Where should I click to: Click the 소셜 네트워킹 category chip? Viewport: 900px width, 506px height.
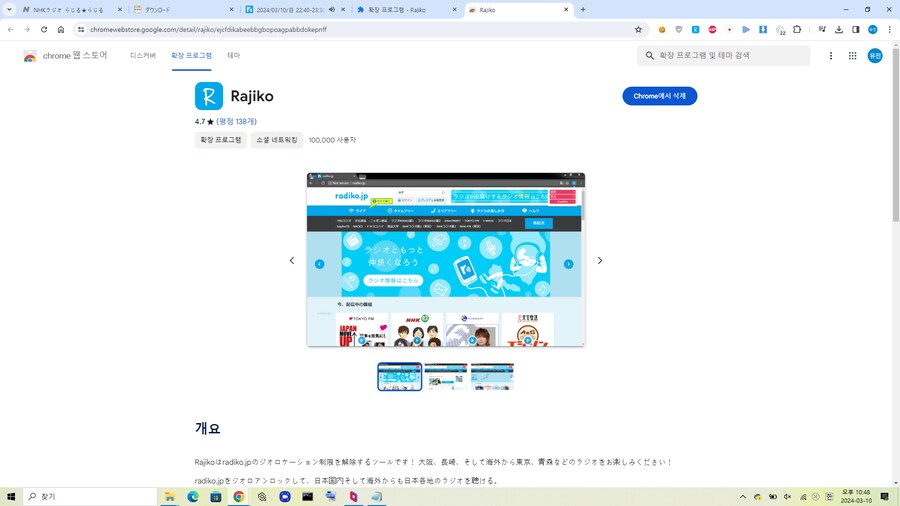point(277,140)
